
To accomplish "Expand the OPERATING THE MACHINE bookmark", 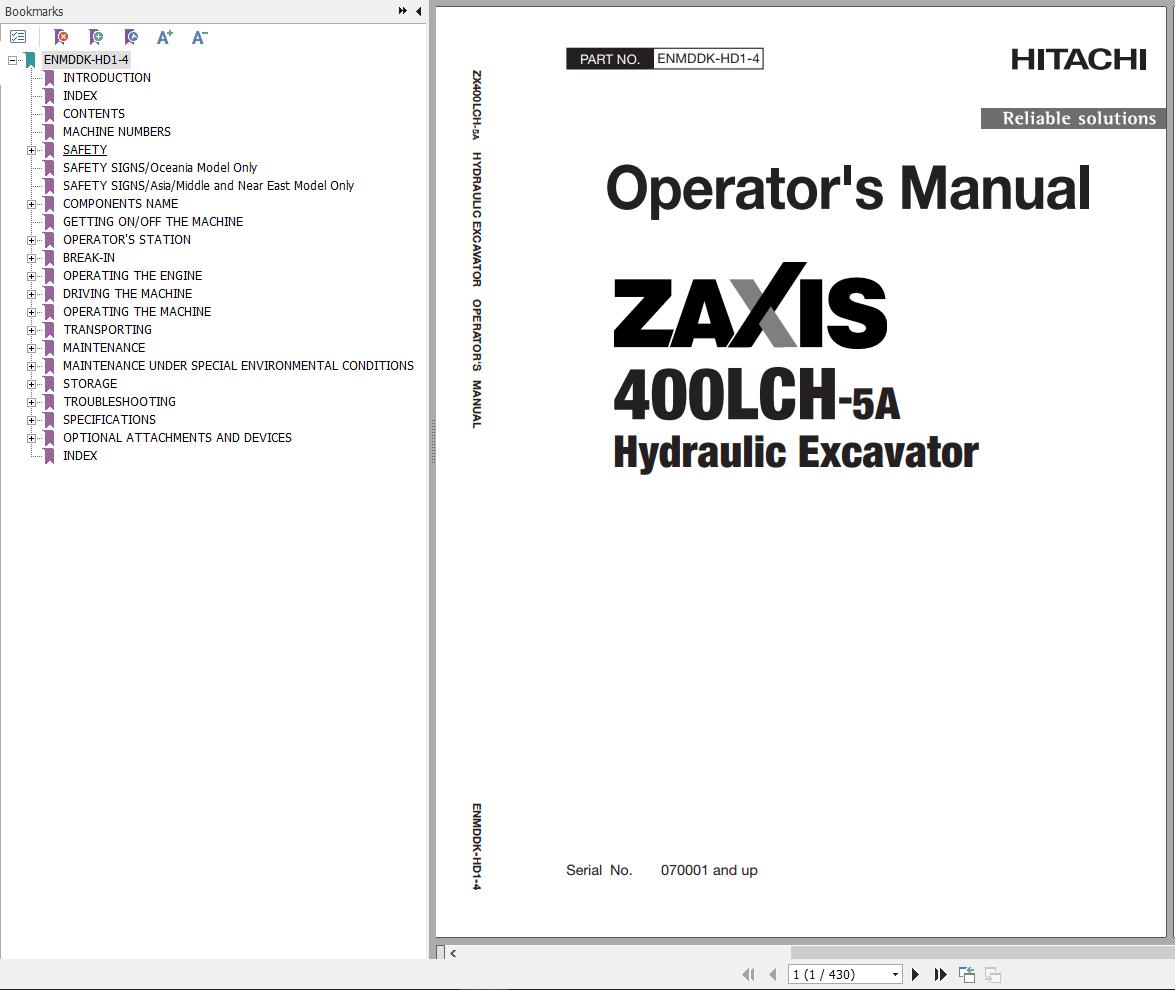I will (x=31, y=312).
